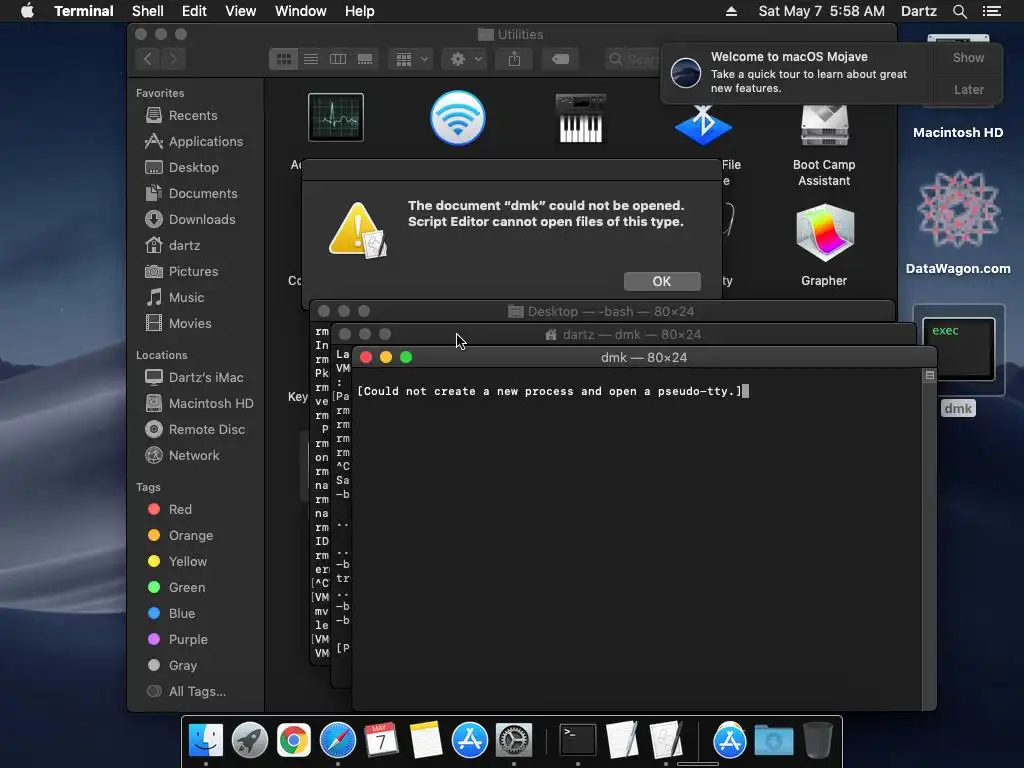The width and height of the screenshot is (1024, 768).
Task: Switch Finder to gallery view
Action: pyautogui.click(x=365, y=59)
